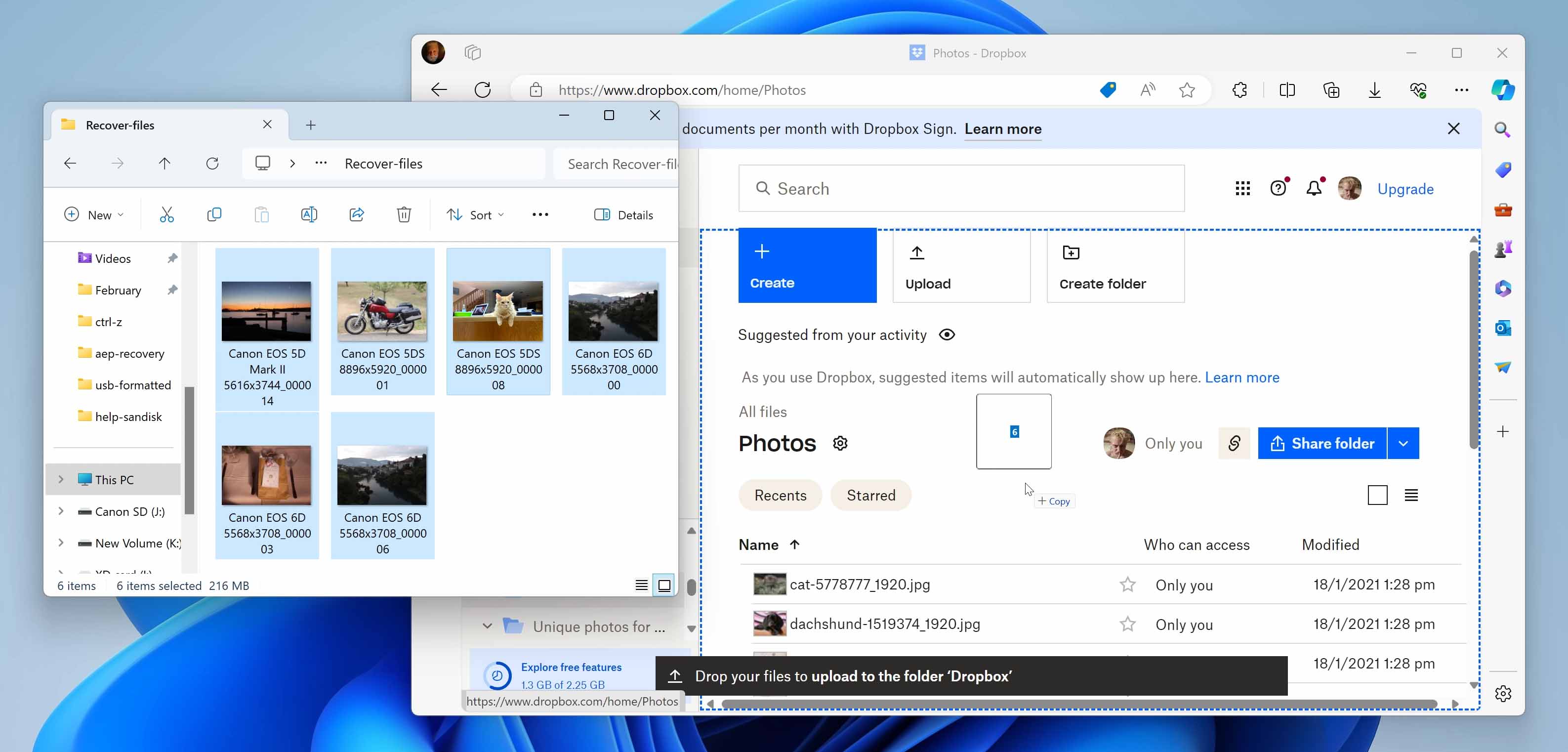The width and height of the screenshot is (1568, 752).
Task: Open Edge Copilot sidebar icon
Action: (1503, 90)
